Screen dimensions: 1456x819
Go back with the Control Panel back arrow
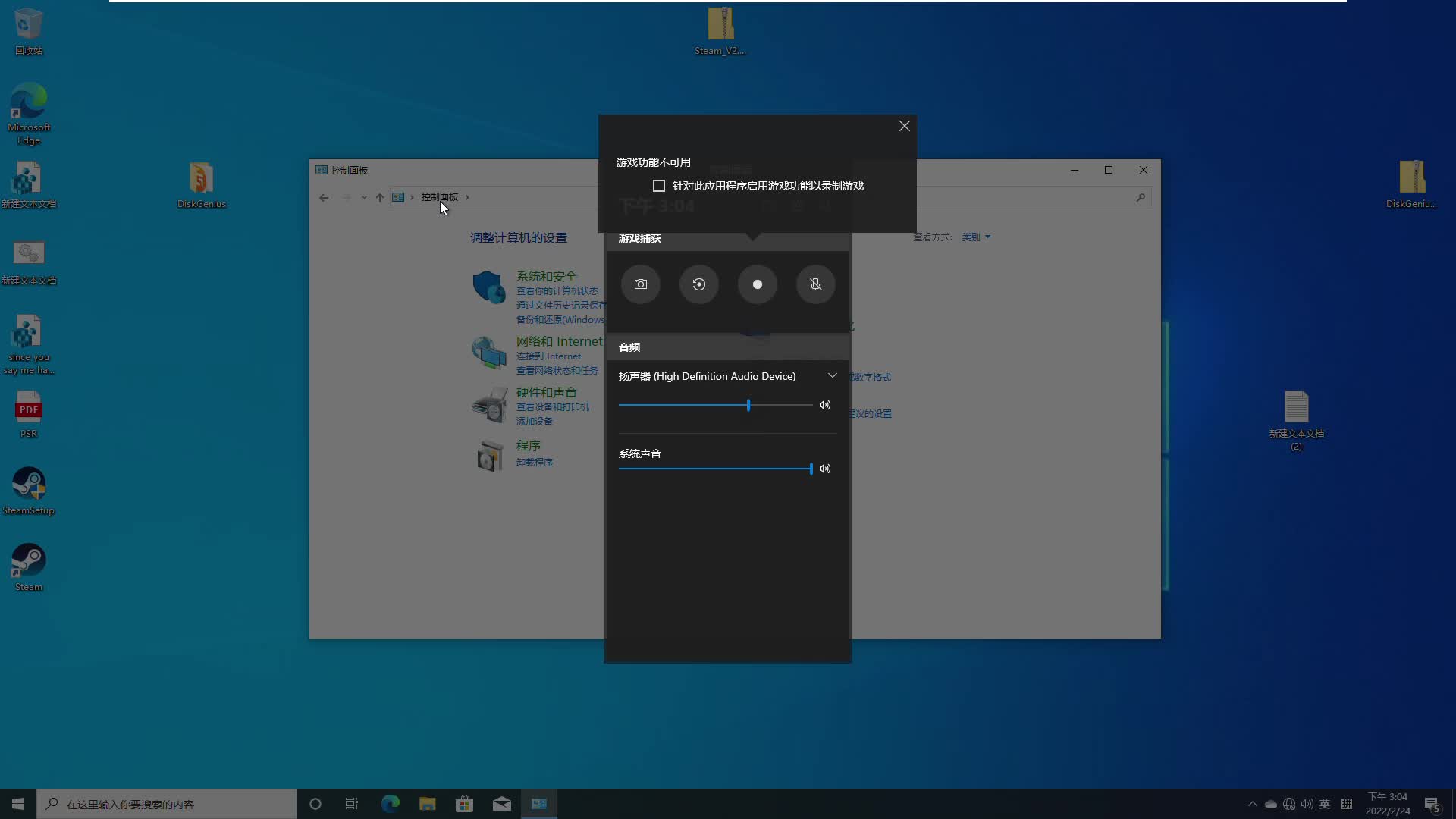pyautogui.click(x=324, y=197)
